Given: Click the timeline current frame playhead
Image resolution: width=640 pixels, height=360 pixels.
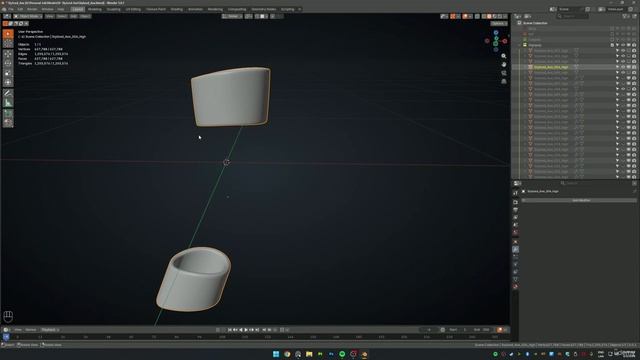Looking at the screenshot, I should 6,337.
